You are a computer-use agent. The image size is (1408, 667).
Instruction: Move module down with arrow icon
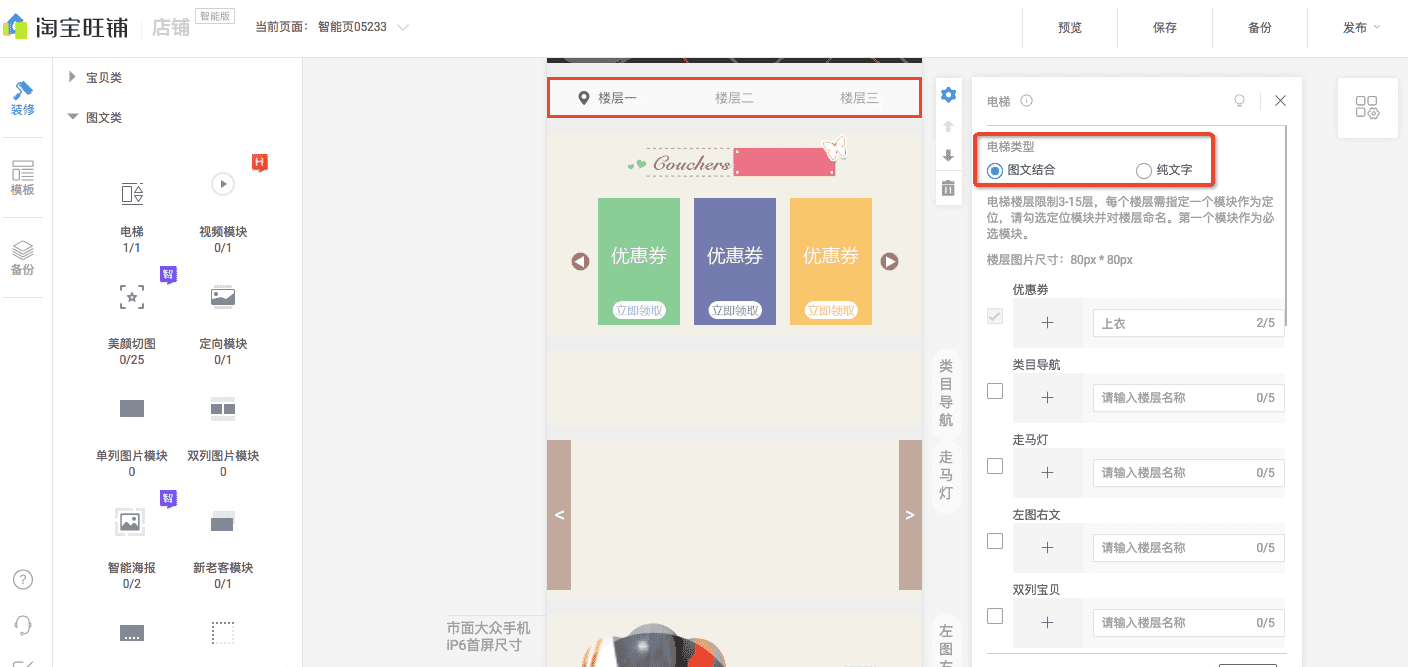tap(948, 156)
